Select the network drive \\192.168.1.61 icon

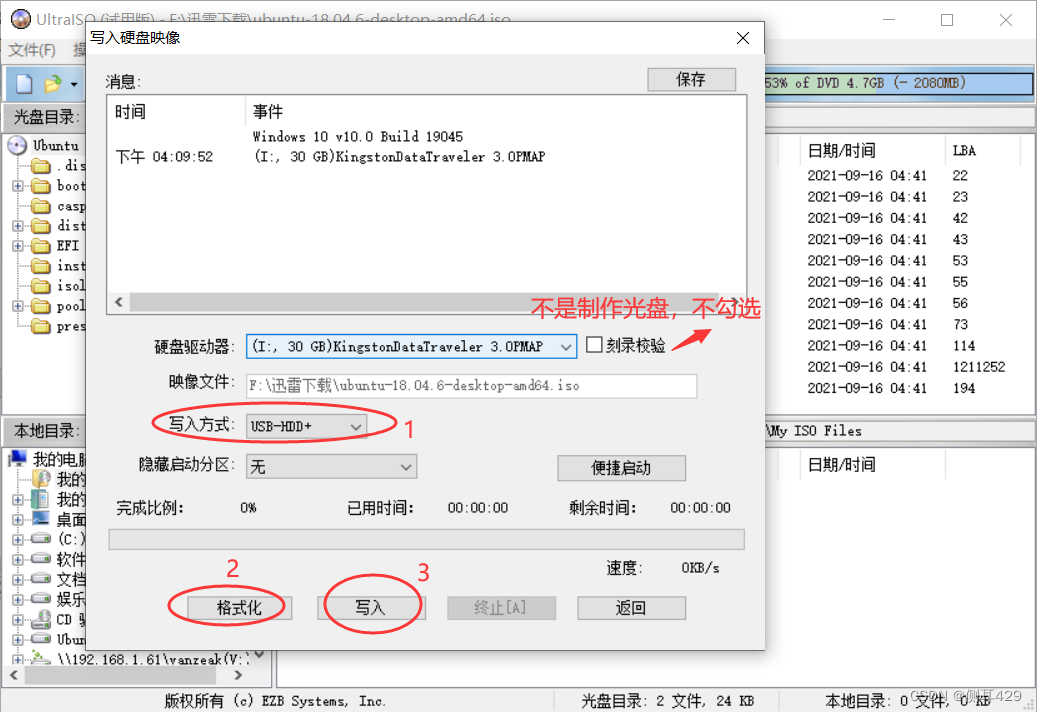41,658
